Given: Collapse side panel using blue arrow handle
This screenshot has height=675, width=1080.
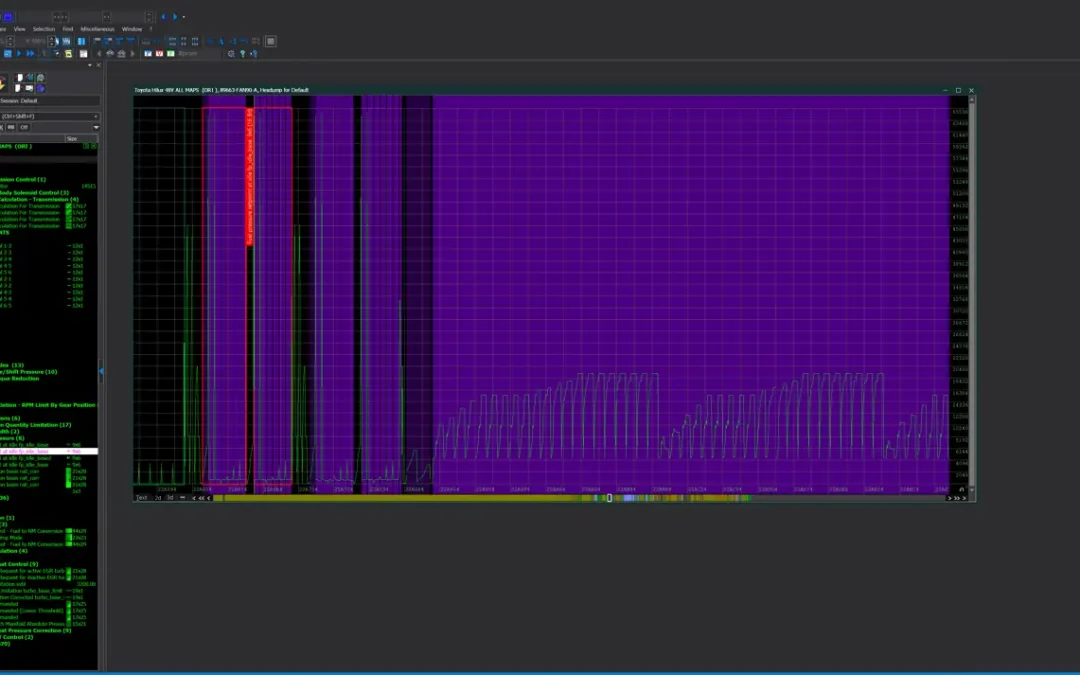Looking at the screenshot, I should click(101, 372).
